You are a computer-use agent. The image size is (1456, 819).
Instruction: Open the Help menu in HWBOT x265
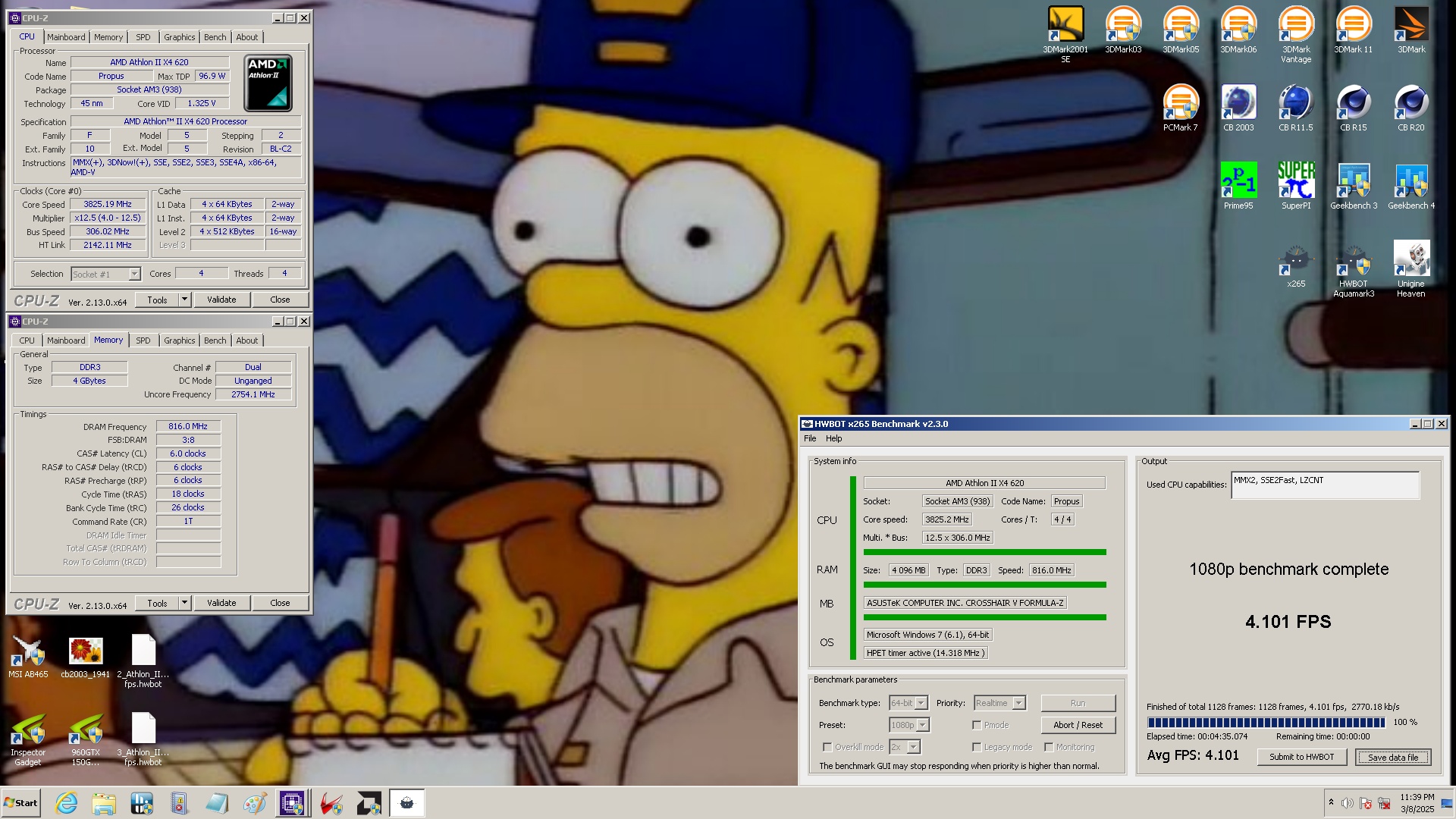[833, 438]
